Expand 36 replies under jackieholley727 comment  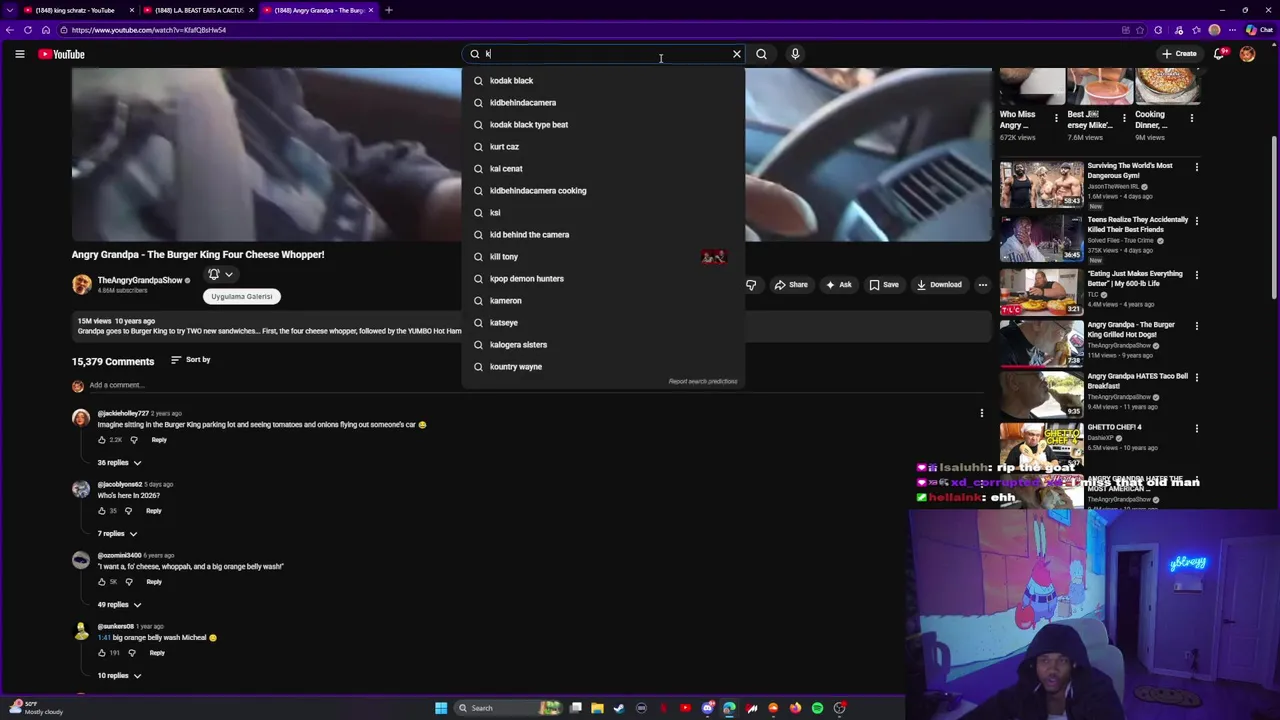pyautogui.click(x=119, y=463)
